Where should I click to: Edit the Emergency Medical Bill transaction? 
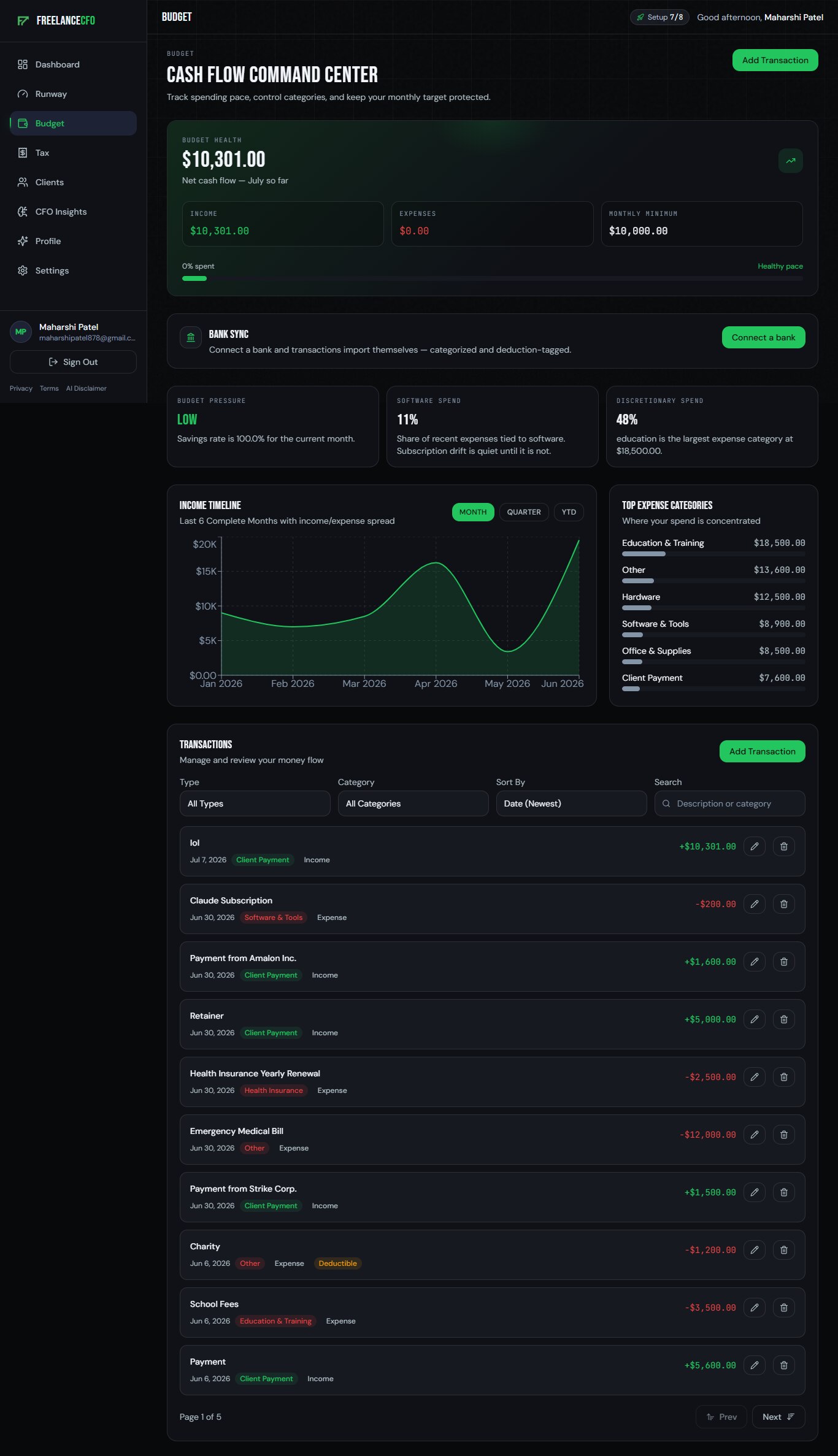pyautogui.click(x=755, y=1135)
